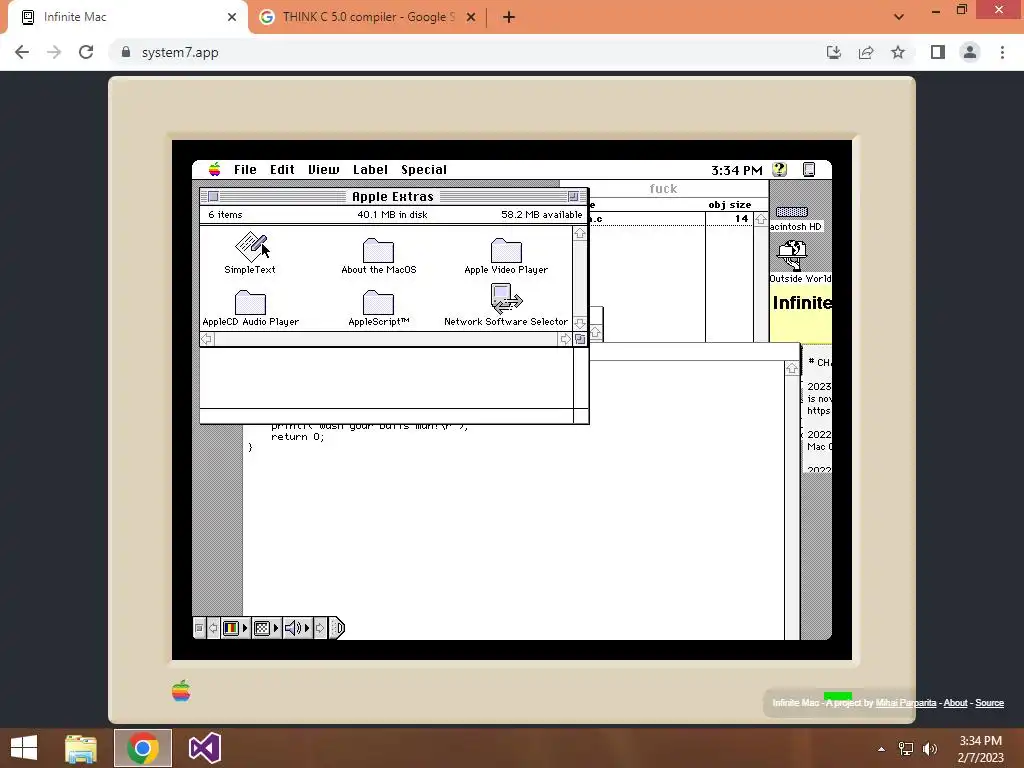Open Chrome tab search dropdown chevron
The width and height of the screenshot is (1024, 768).
[899, 17]
